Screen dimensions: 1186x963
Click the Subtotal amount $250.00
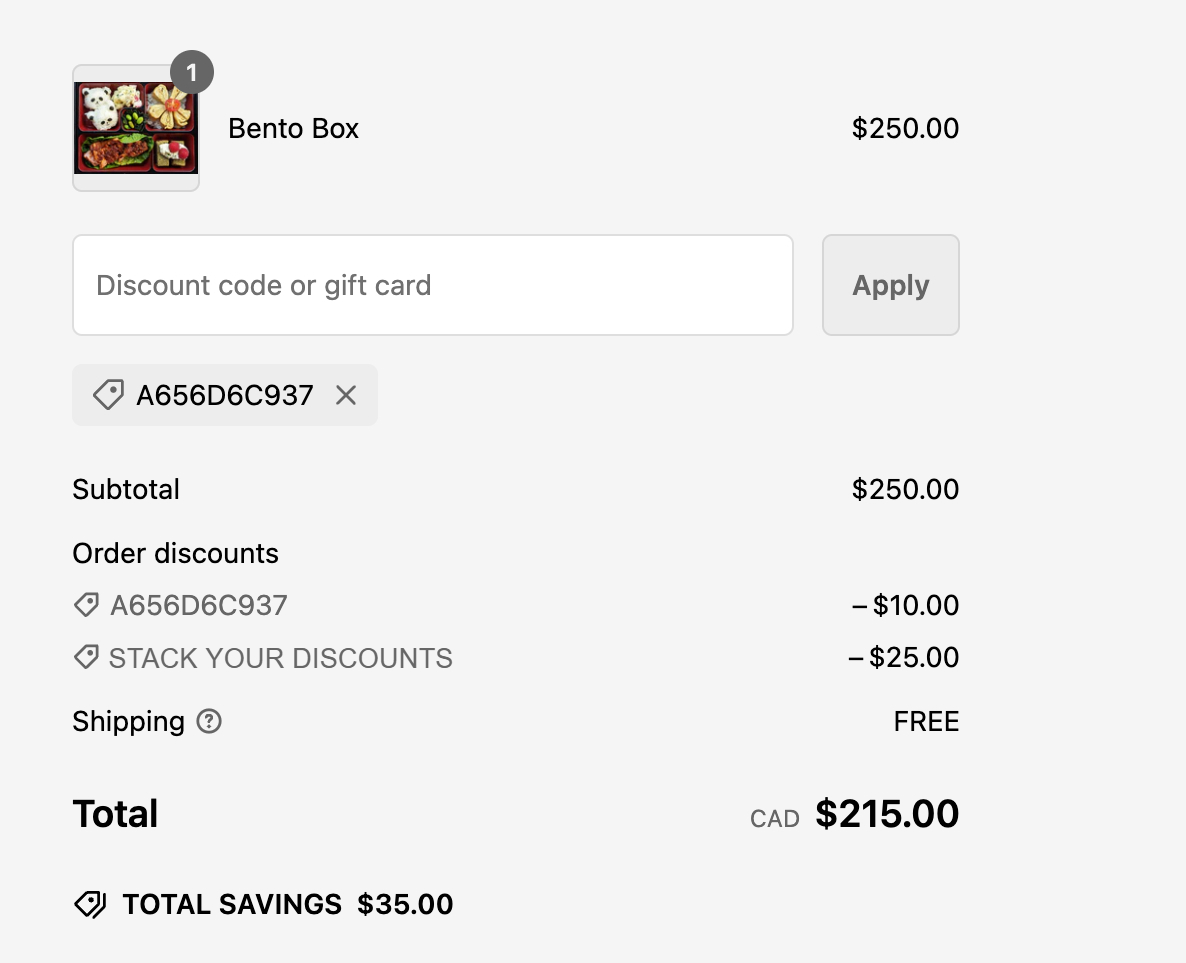click(x=905, y=489)
